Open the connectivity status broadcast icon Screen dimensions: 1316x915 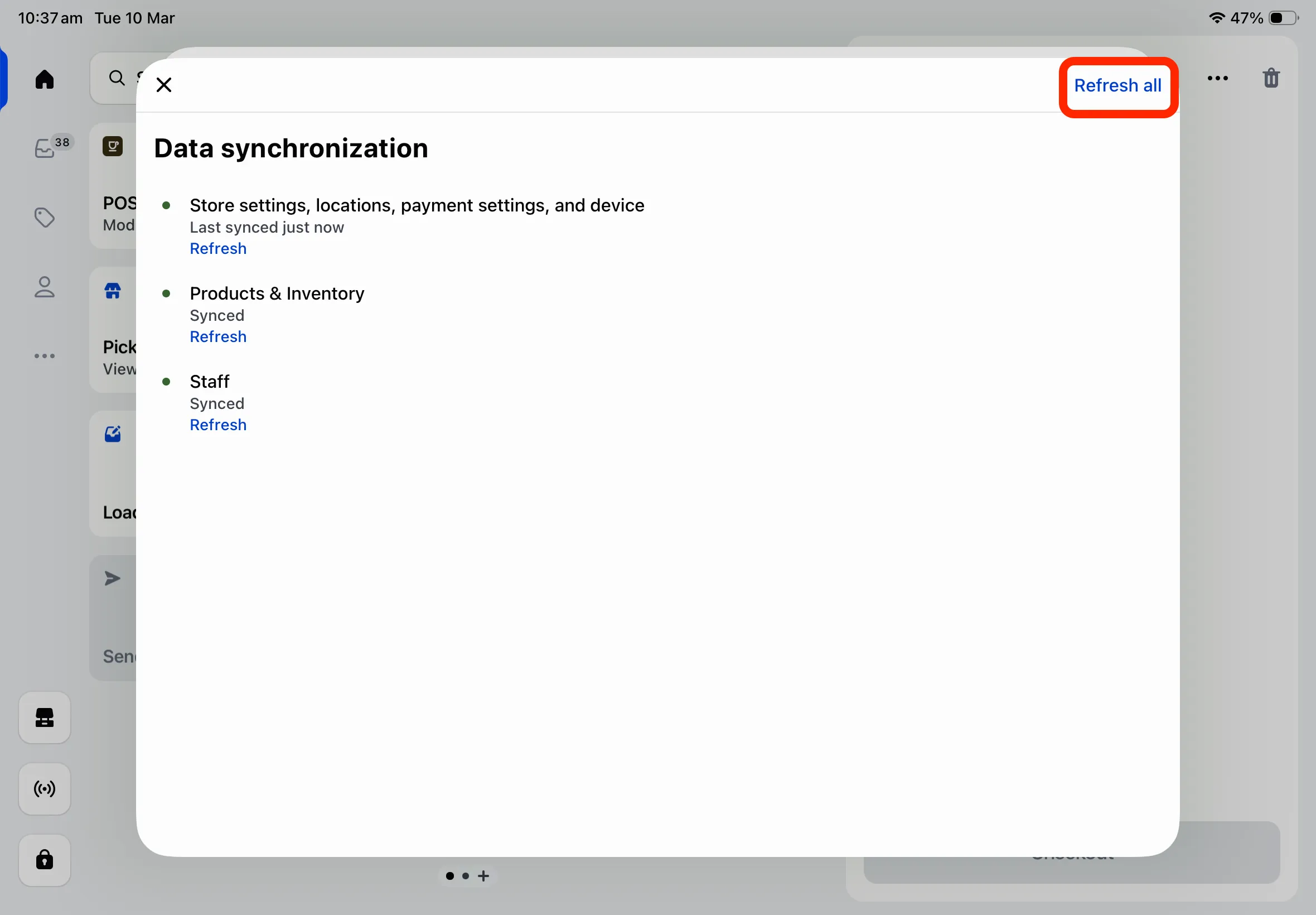(x=44, y=789)
